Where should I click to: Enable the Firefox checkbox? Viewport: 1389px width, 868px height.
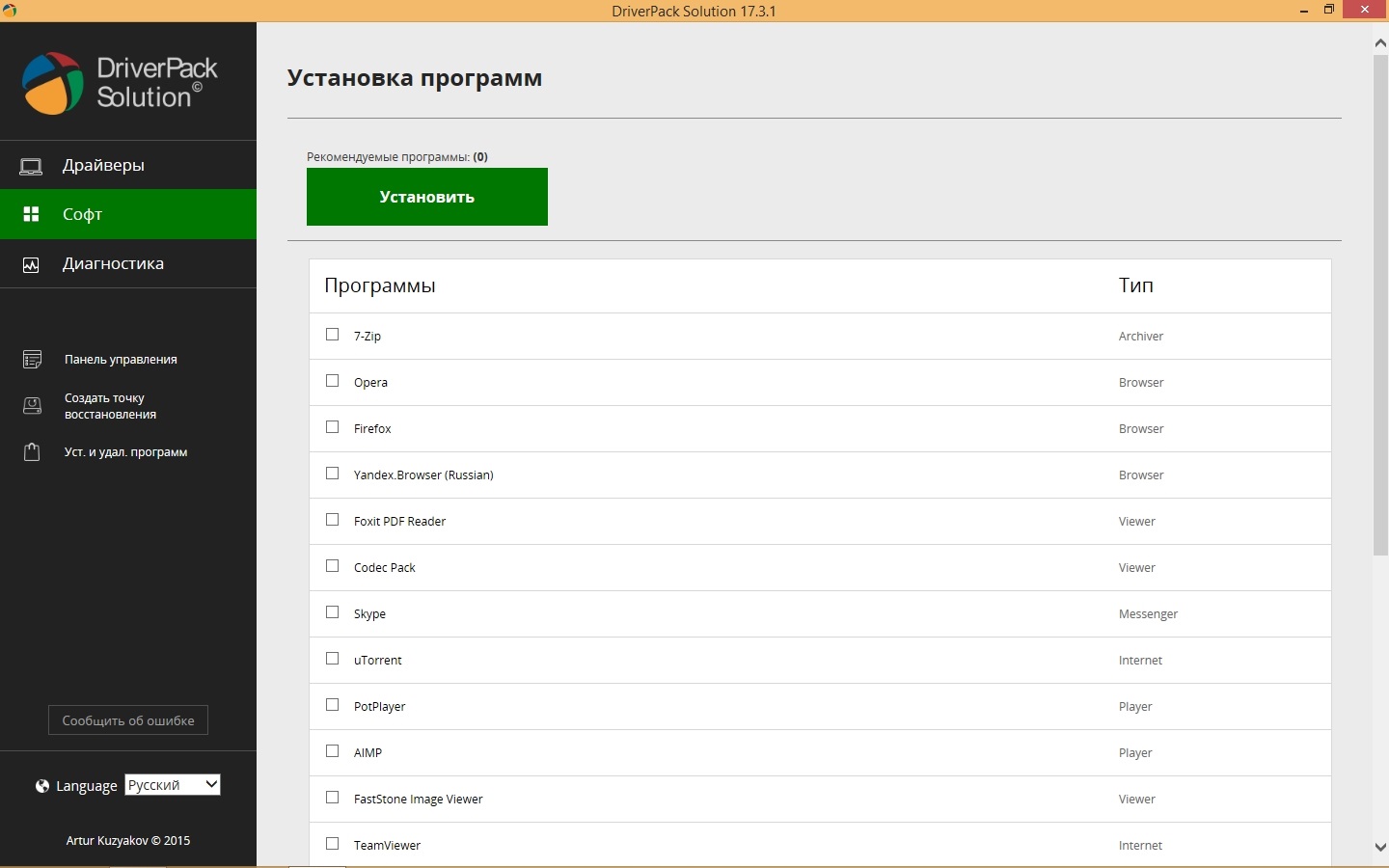(333, 427)
